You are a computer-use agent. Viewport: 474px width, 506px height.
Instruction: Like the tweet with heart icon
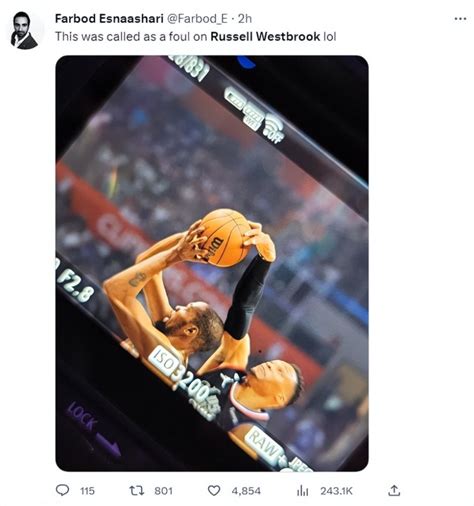[214, 491]
